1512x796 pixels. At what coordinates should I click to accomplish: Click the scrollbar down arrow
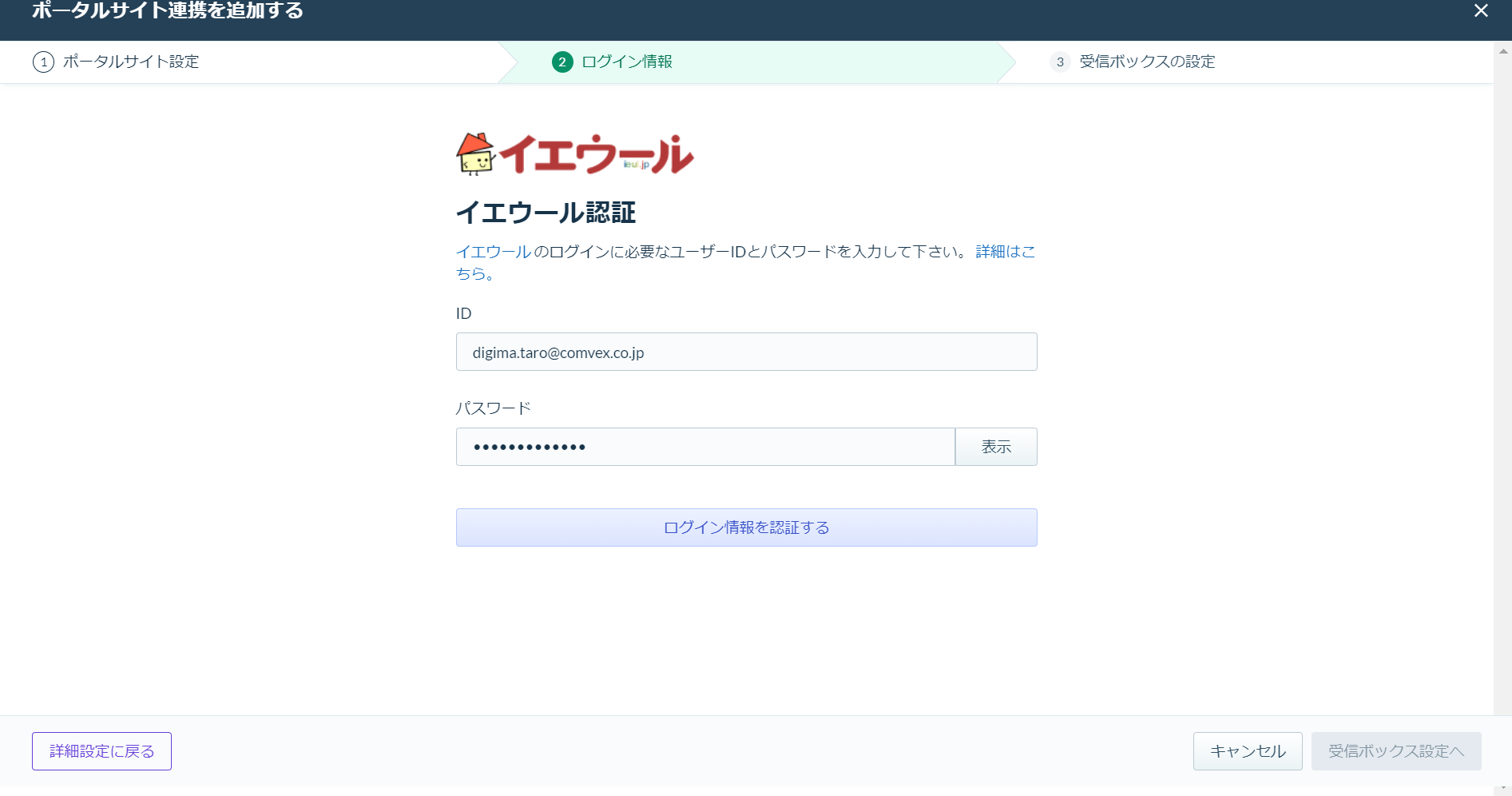click(1503, 790)
